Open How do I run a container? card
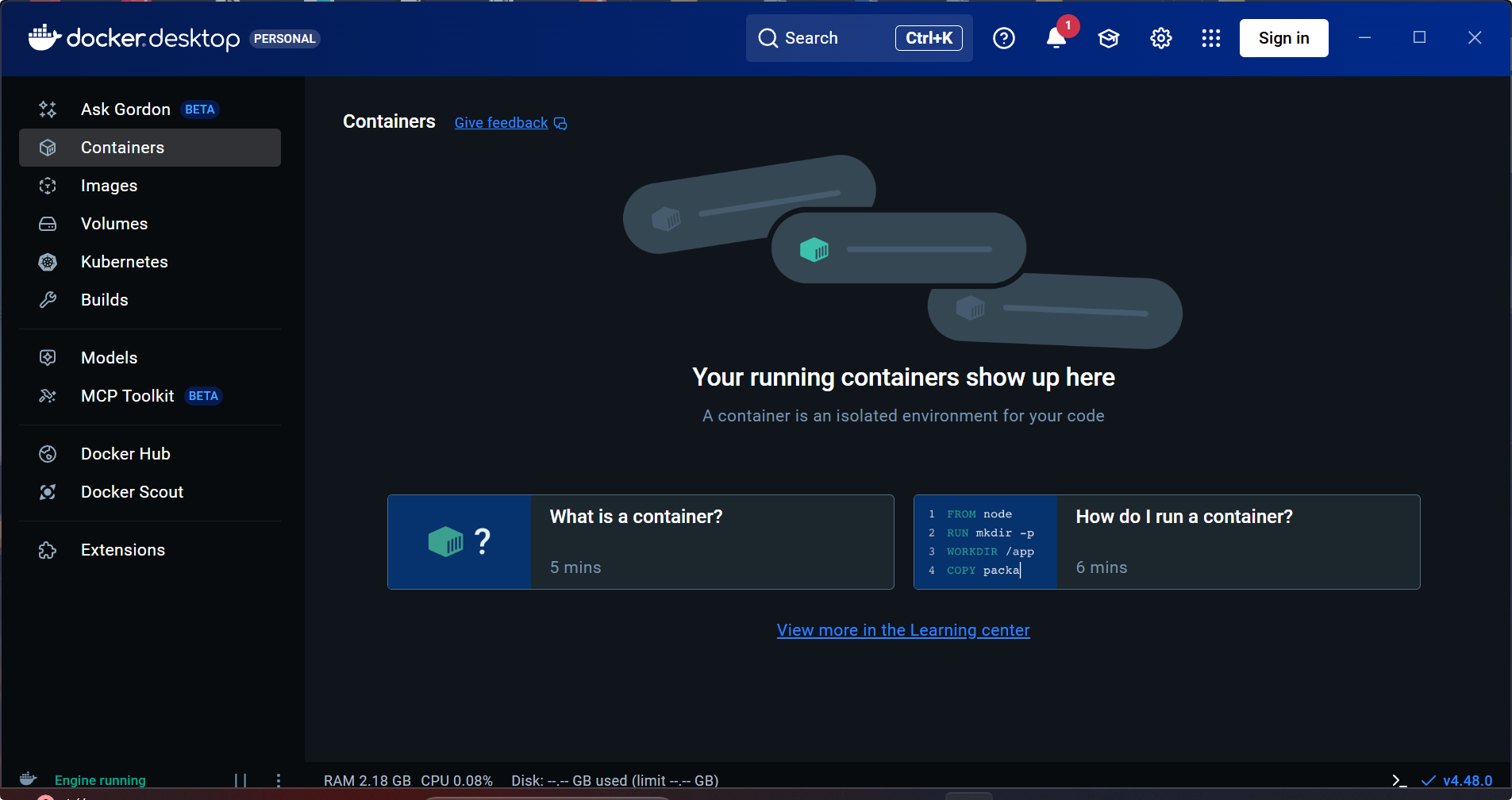The width and height of the screenshot is (1512, 800). click(x=1167, y=542)
